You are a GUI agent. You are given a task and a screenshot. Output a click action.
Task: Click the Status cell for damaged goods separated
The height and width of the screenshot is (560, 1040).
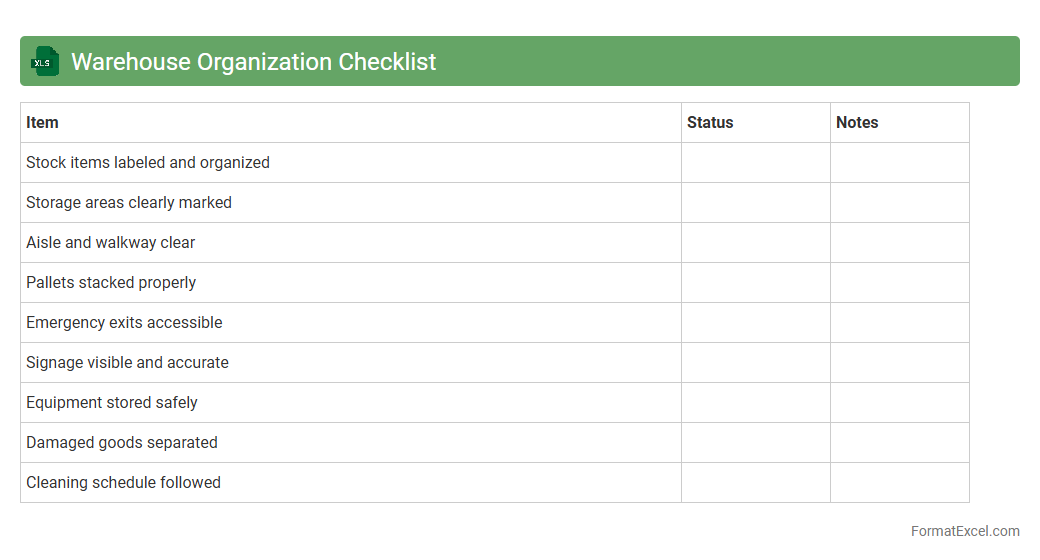[x=755, y=442]
